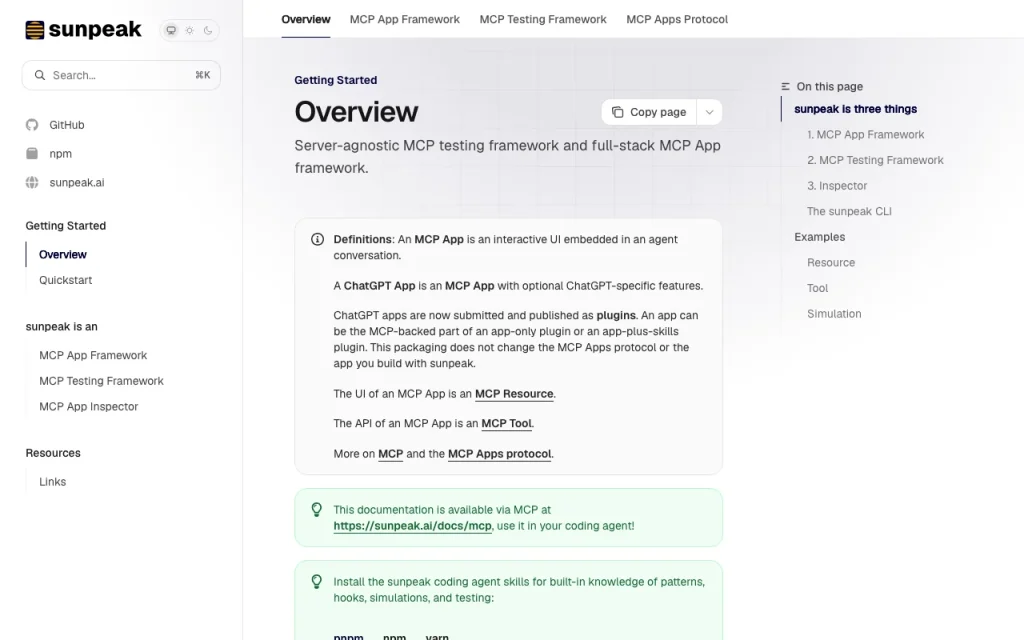
Task: Follow the MCP link in More on
Action: pyautogui.click(x=391, y=453)
